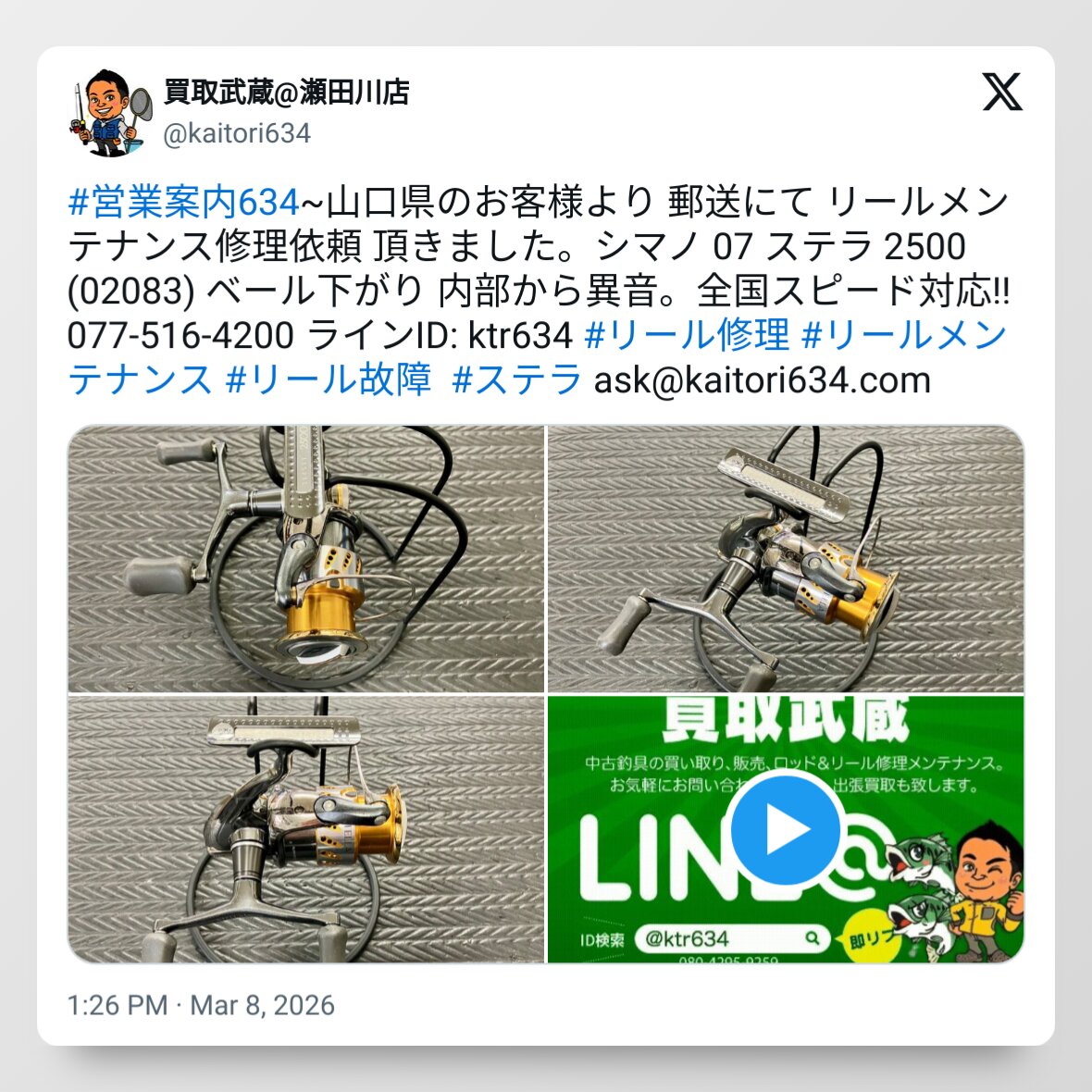1092x1092 pixels.
Task: View the top-right reel photo
Action: [787, 559]
